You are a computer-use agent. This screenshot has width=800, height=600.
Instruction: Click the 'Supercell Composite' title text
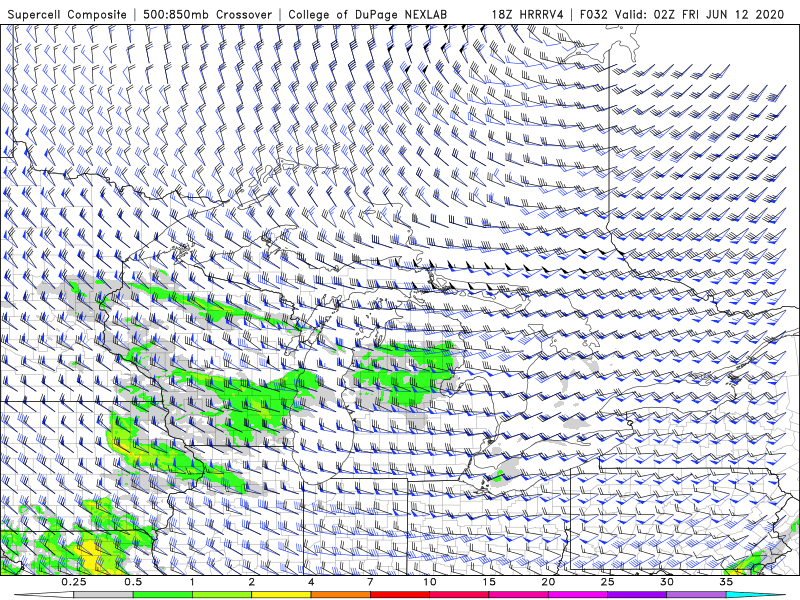point(67,14)
